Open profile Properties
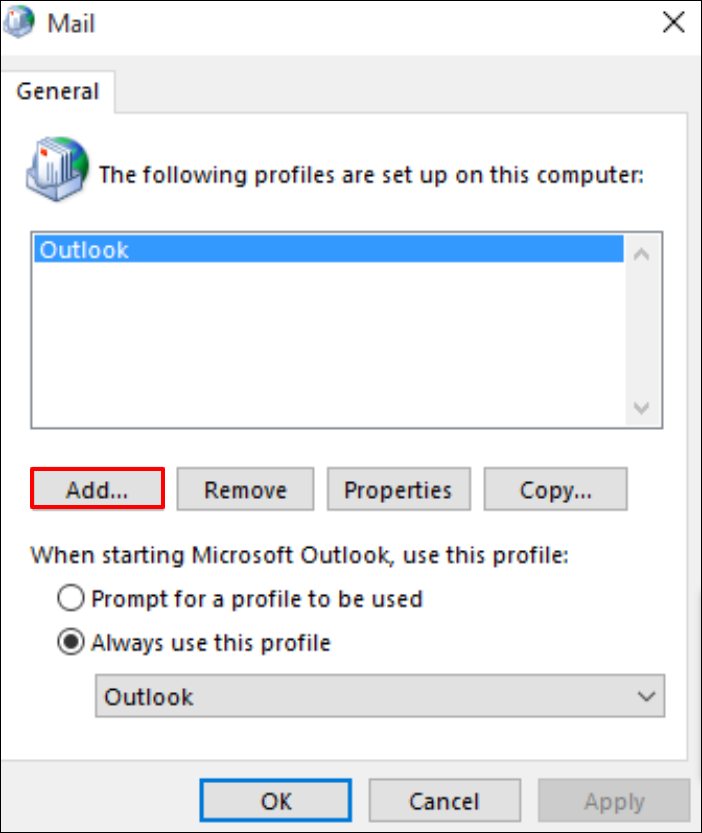This screenshot has height=833, width=702. coord(398,490)
